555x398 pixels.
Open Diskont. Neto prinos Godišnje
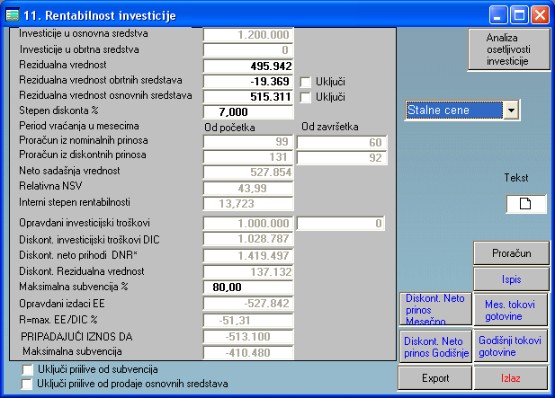(435, 347)
